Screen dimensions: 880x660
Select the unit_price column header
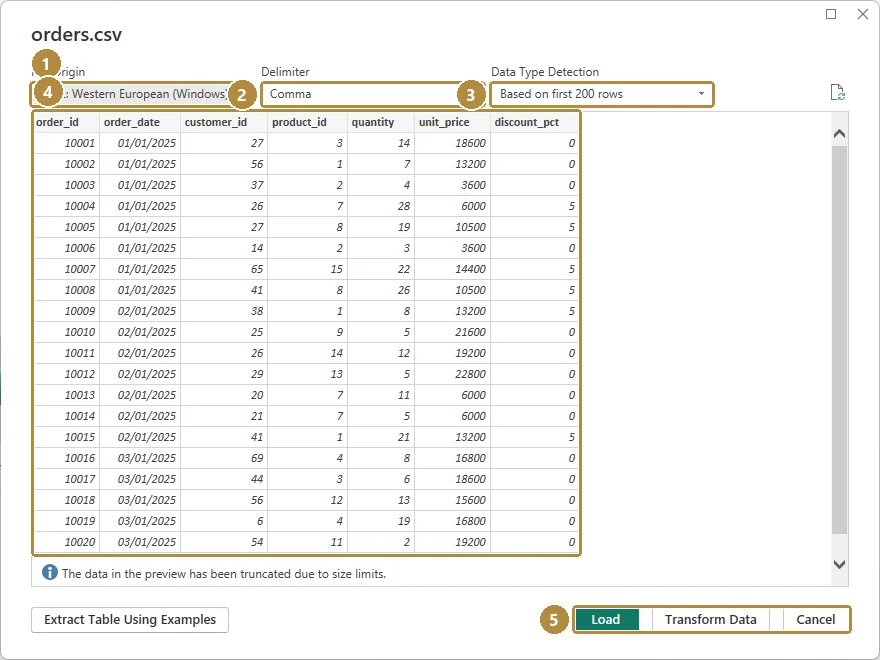click(452, 122)
